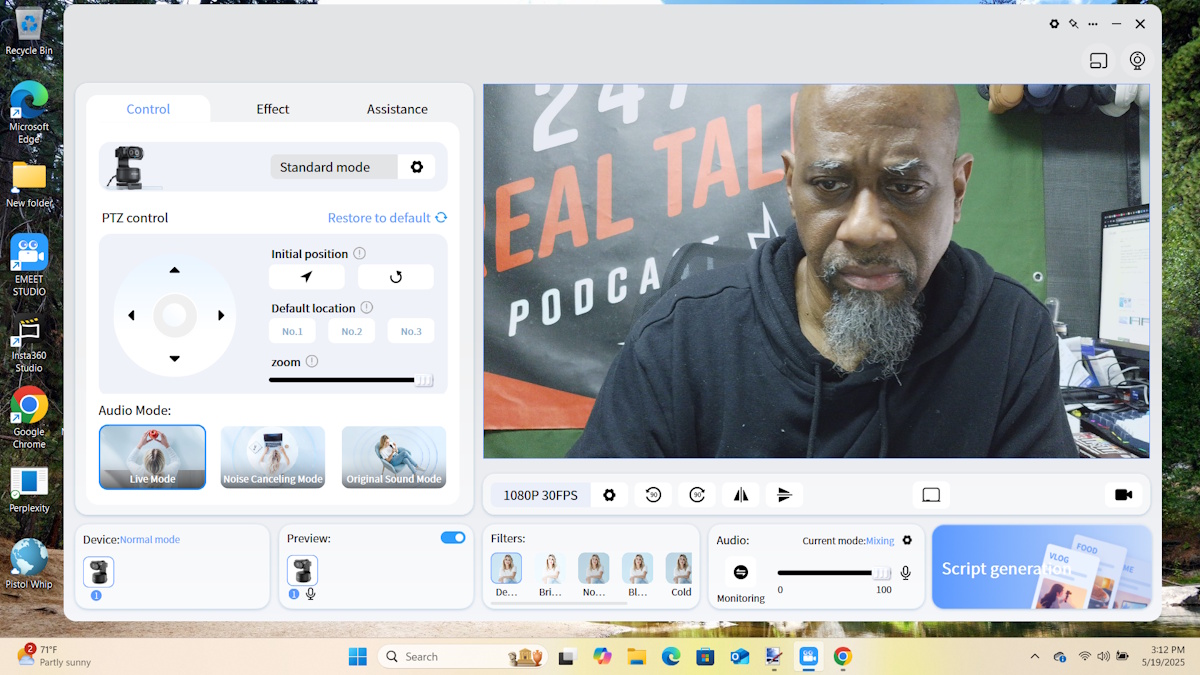Click the webcam icon at top right
The image size is (1200, 675).
[1137, 61]
